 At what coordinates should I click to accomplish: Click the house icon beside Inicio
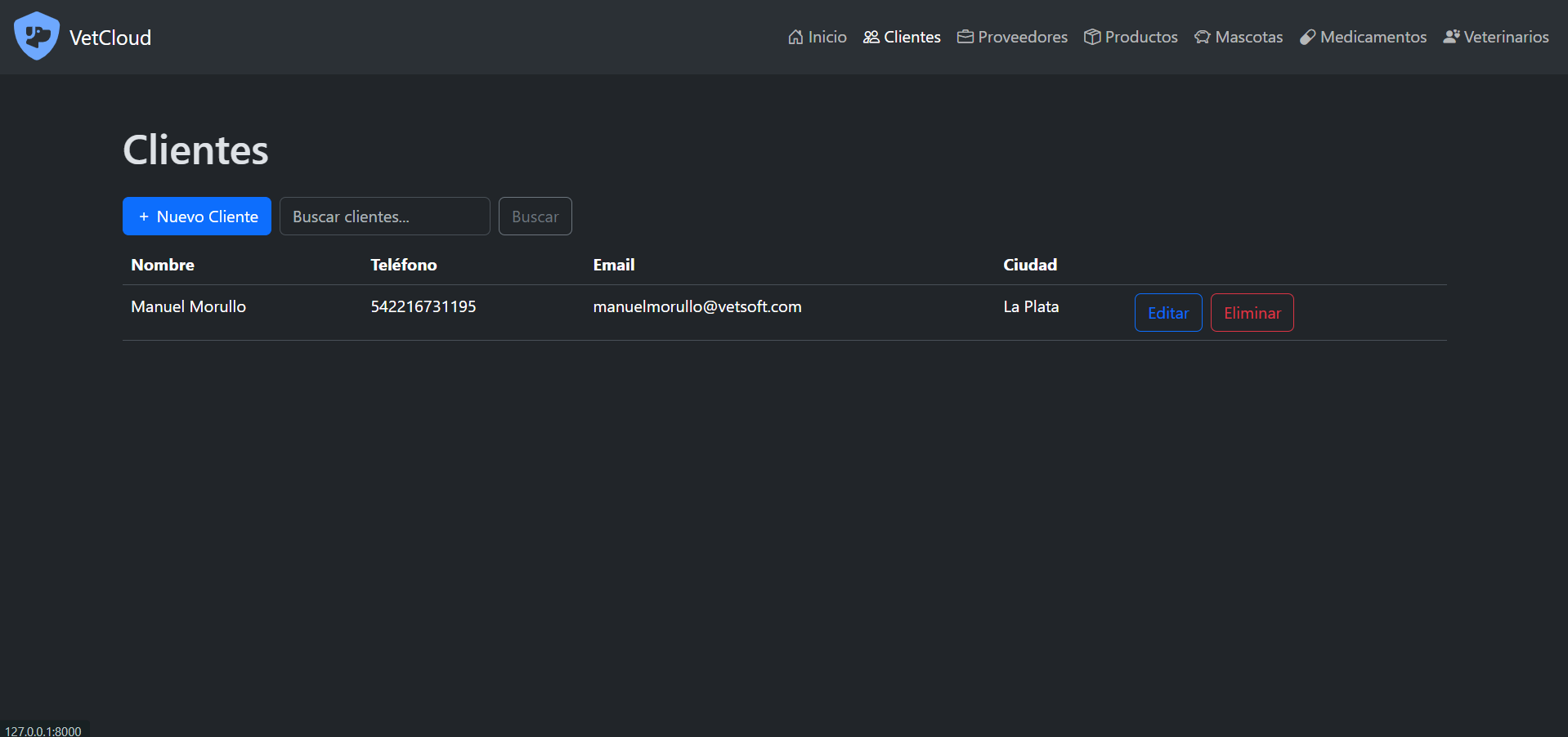[x=795, y=37]
